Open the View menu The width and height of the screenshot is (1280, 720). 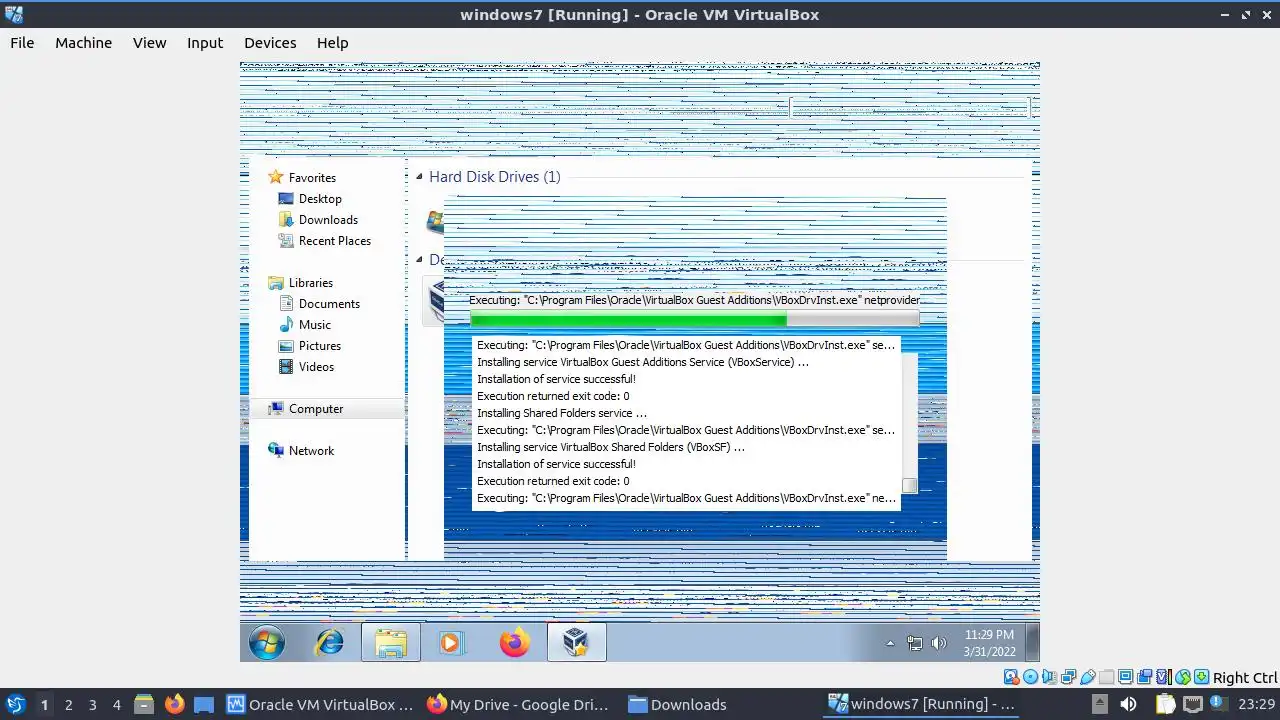pos(149,43)
